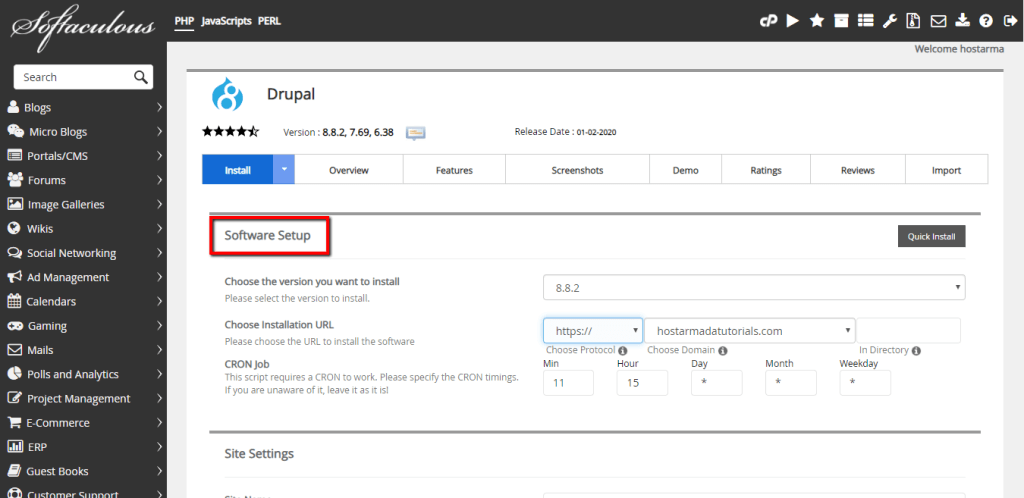
Task: Click the search magnifier icon
Action: tap(141, 77)
